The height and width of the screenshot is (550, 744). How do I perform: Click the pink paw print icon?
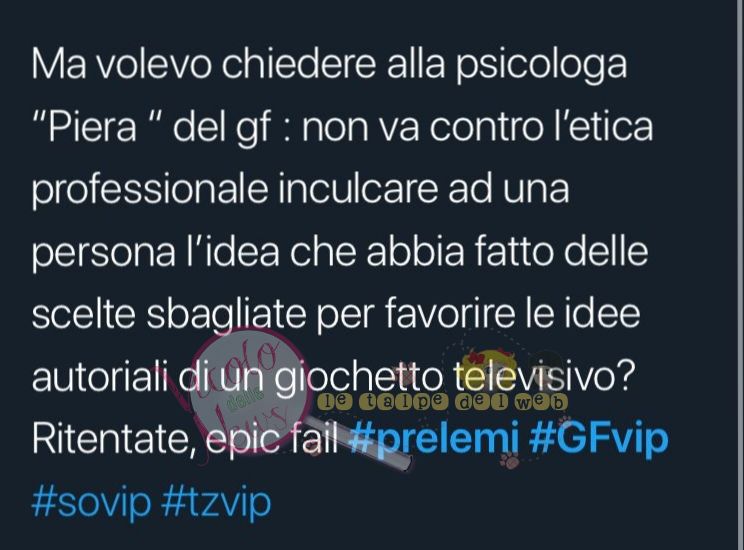pyautogui.click(x=511, y=459)
